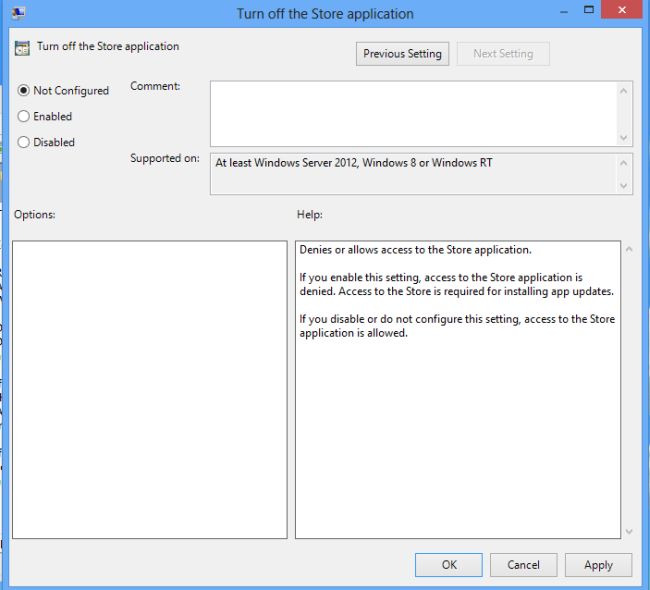Click the policy setting icon beside the title

pos(22,48)
